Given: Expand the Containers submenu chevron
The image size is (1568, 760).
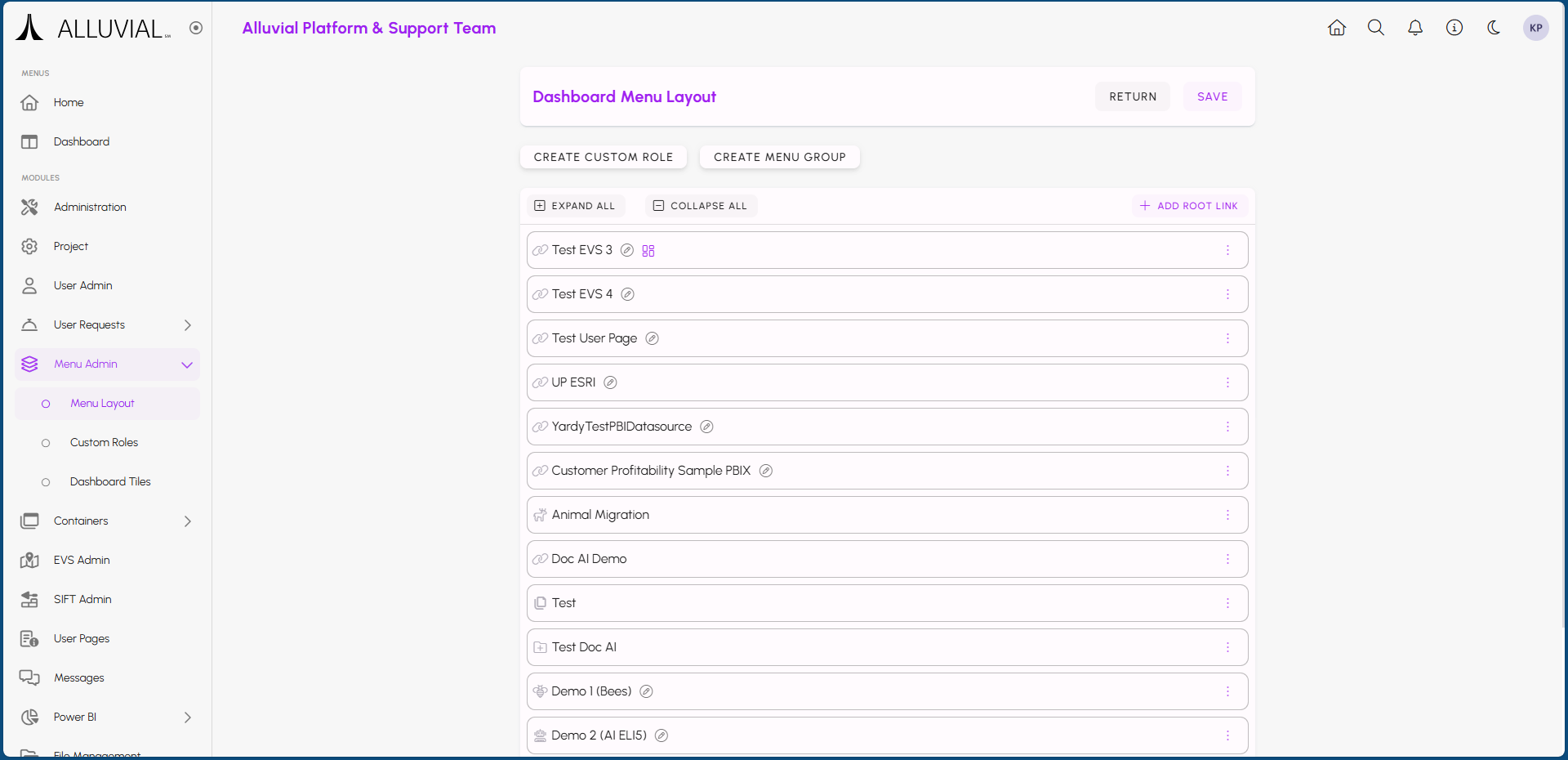Looking at the screenshot, I should (187, 521).
